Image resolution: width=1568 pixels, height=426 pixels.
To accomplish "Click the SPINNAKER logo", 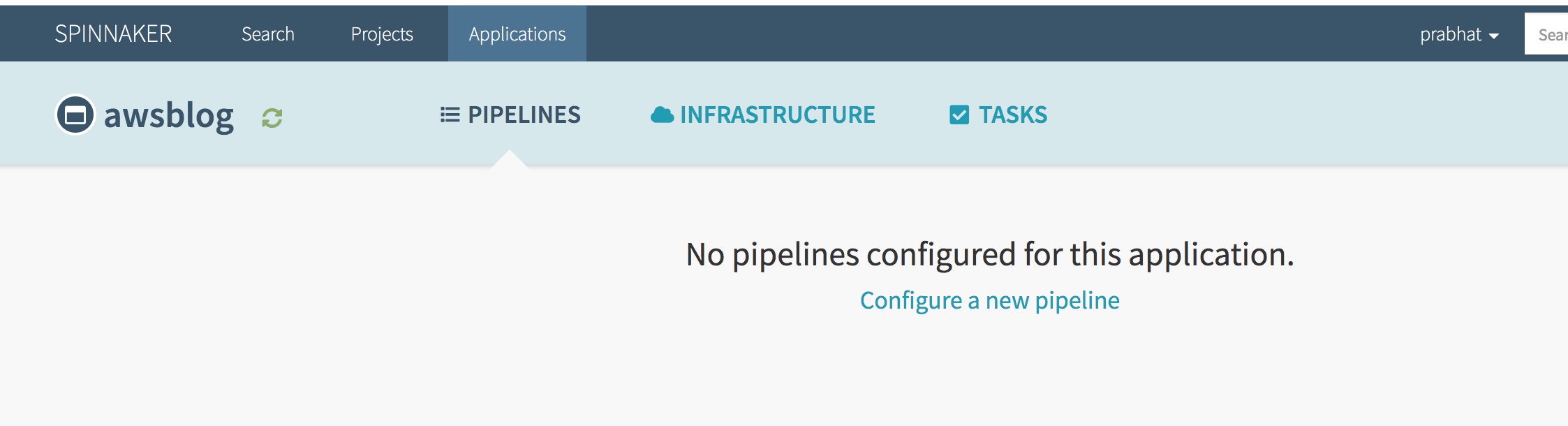I will click(x=113, y=34).
